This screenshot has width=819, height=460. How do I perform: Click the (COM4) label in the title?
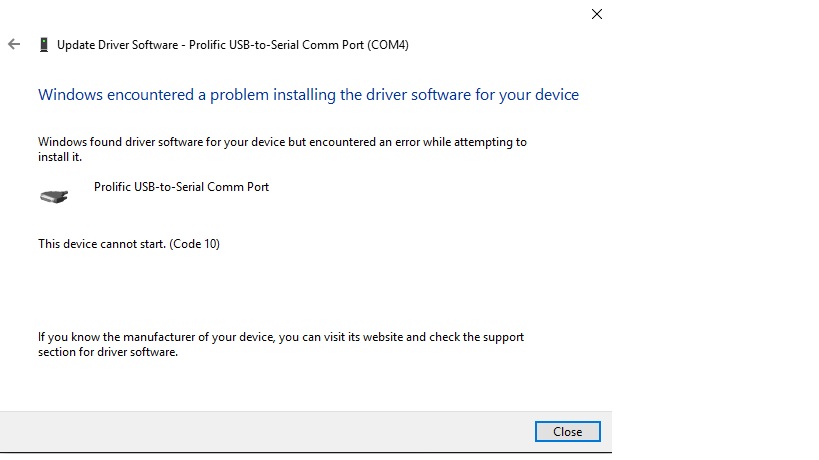tap(388, 44)
